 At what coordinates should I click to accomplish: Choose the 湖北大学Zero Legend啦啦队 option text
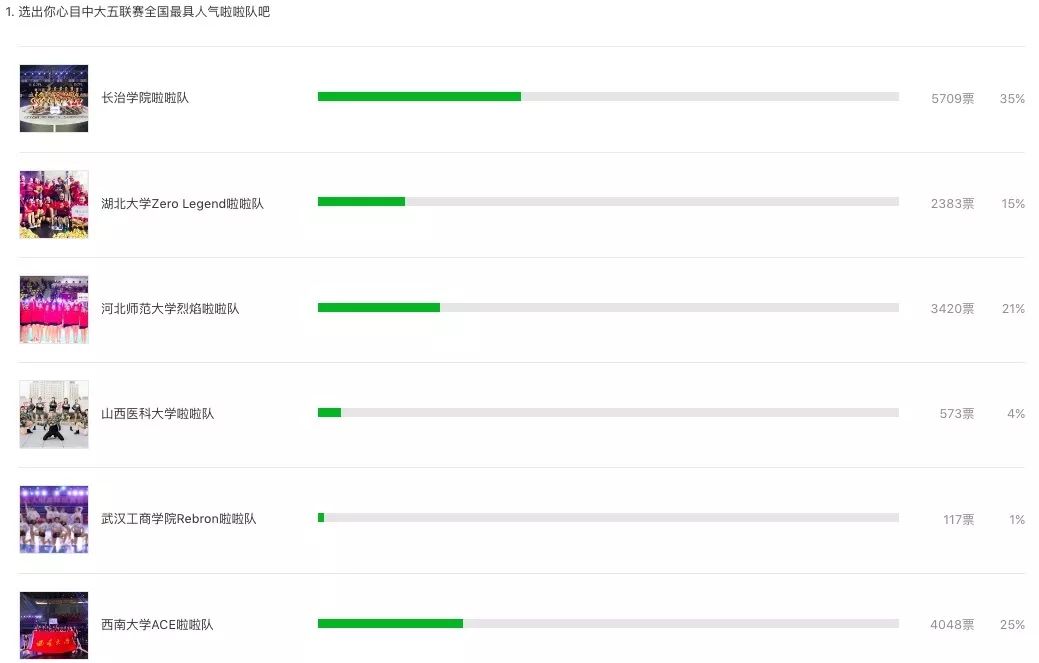[182, 204]
